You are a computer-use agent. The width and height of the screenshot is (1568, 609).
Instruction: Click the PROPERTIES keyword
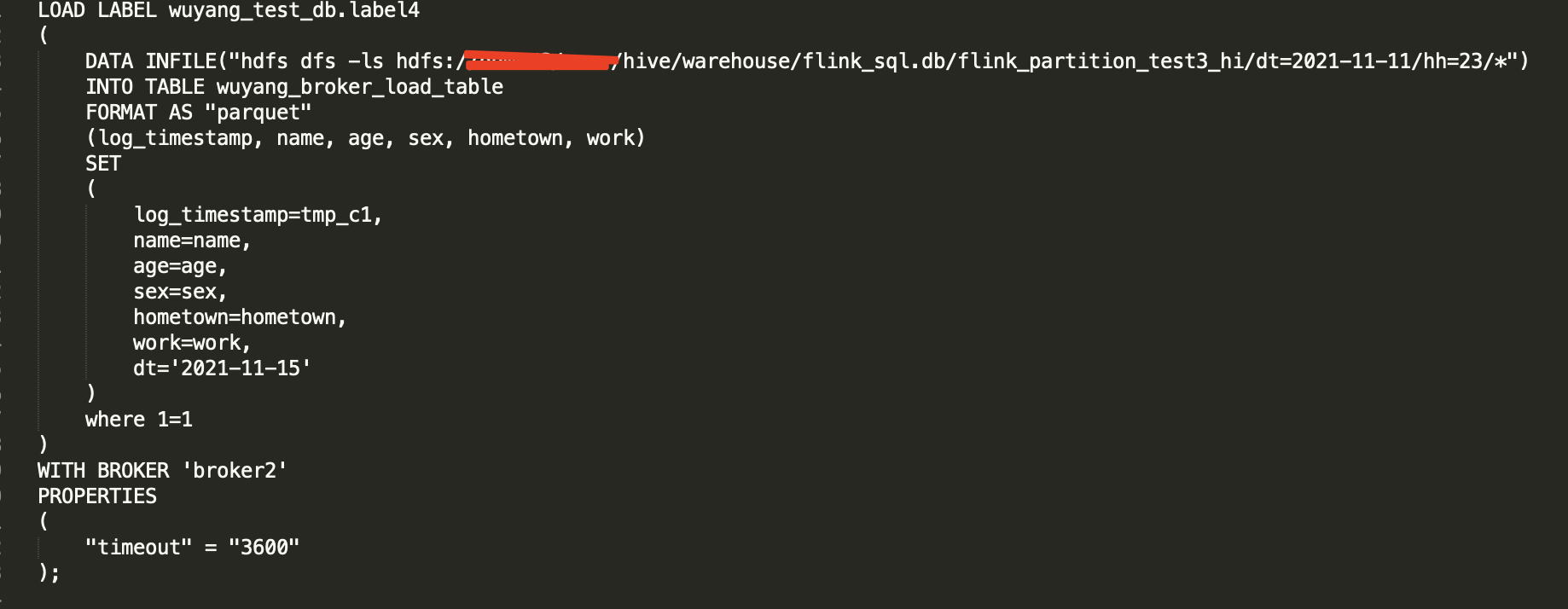point(97,496)
